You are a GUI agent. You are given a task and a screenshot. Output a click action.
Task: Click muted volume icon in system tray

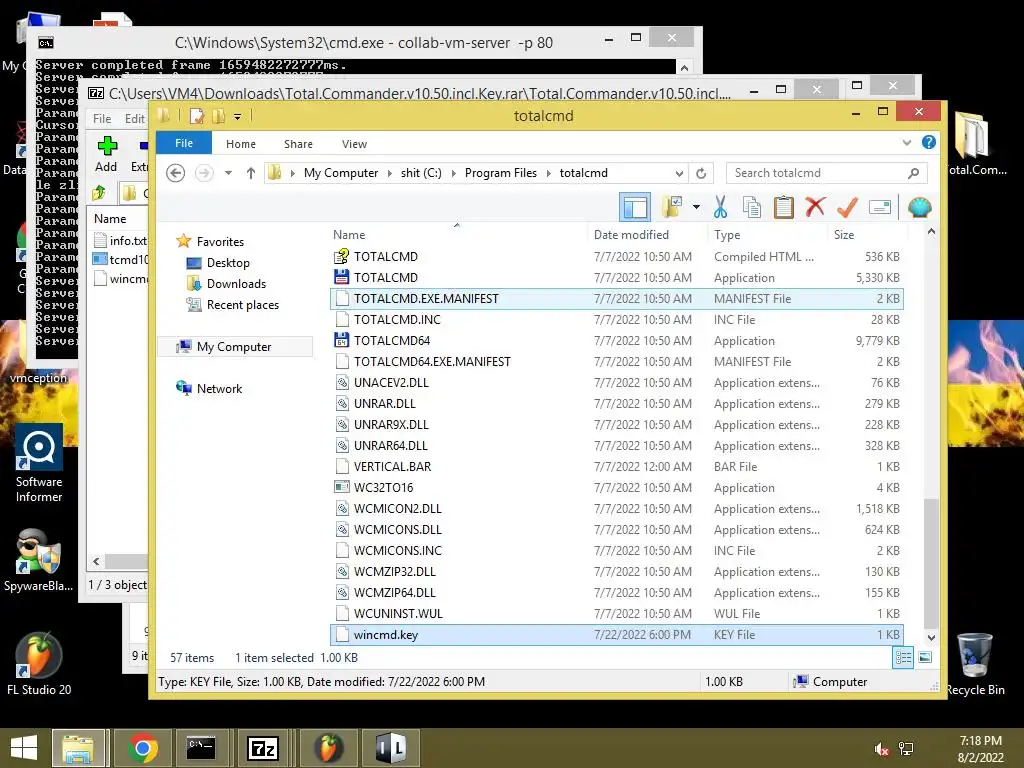pyautogui.click(x=882, y=749)
